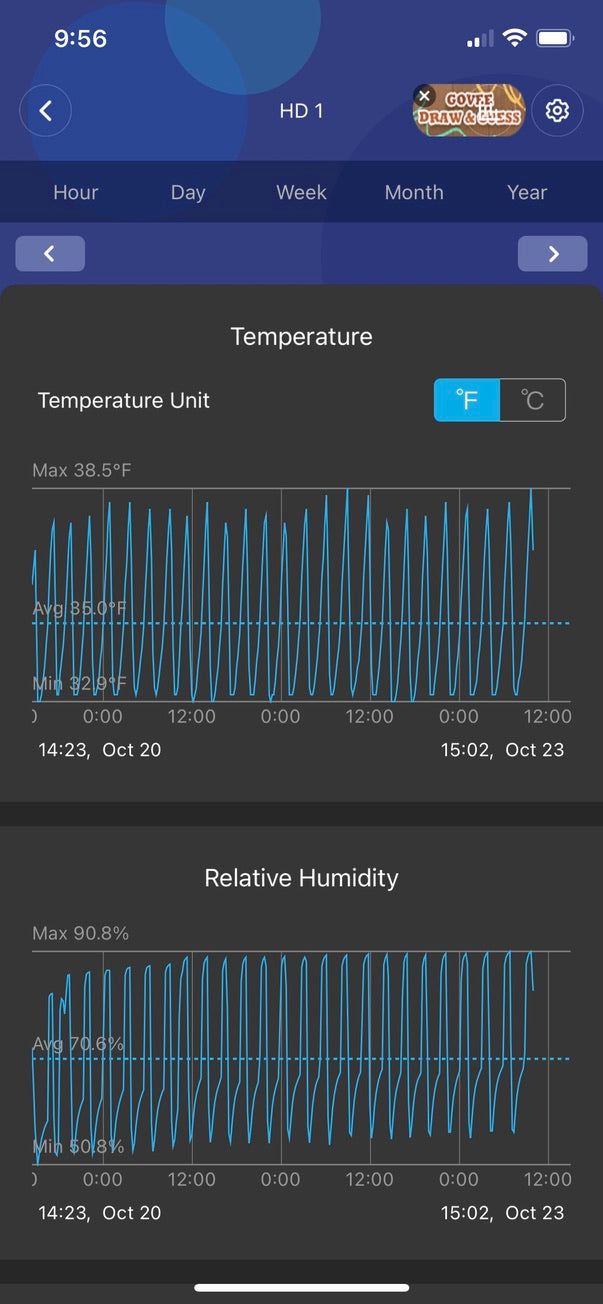Screen dimensions: 603x1304
Task: Tap the 9:56 status bar clock
Action: pyautogui.click(x=80, y=39)
